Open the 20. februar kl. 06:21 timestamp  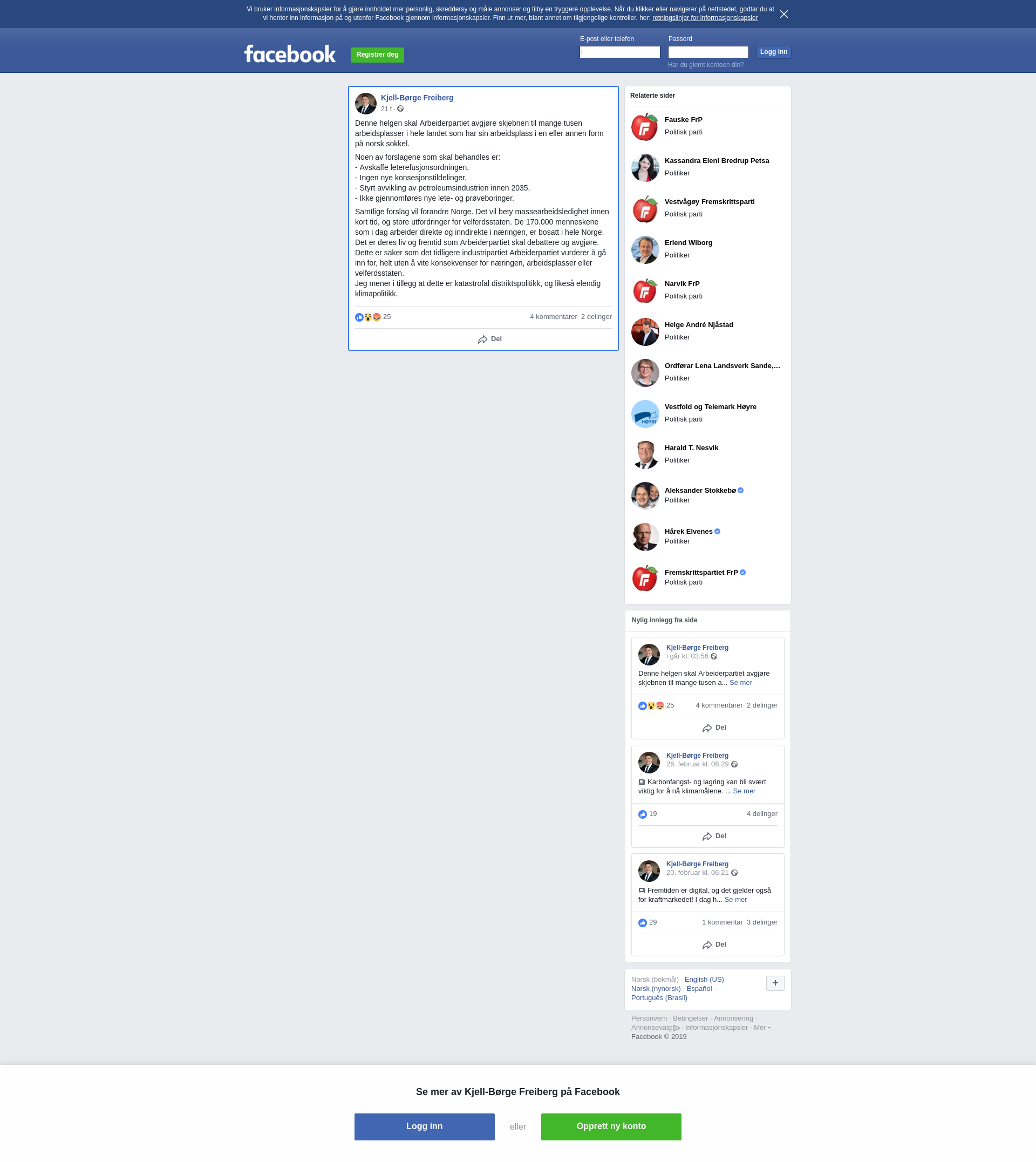click(697, 872)
